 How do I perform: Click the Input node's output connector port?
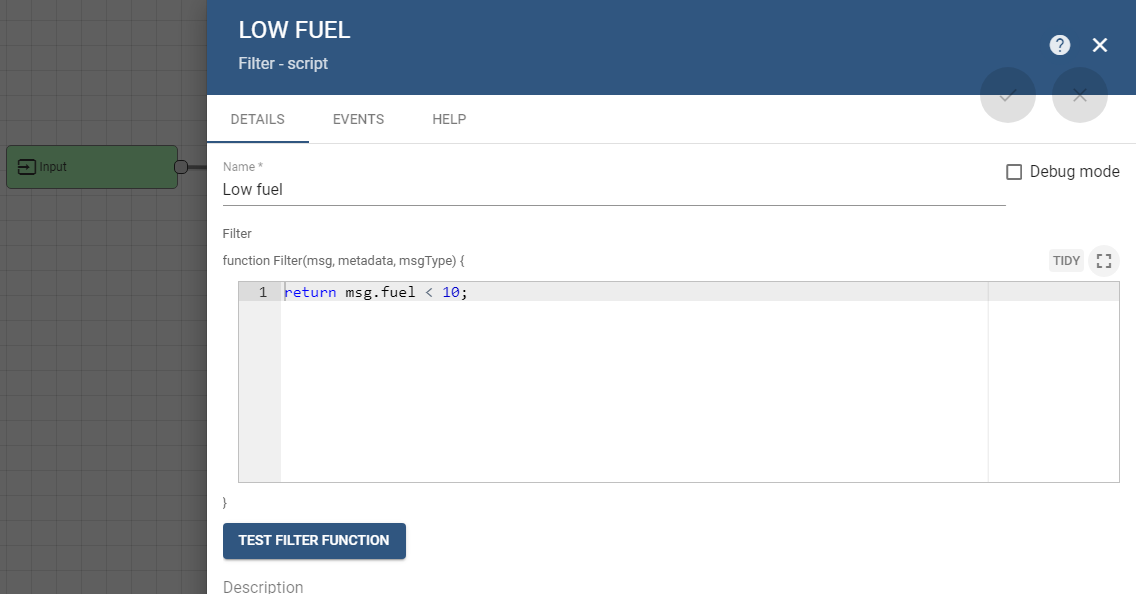(181, 167)
